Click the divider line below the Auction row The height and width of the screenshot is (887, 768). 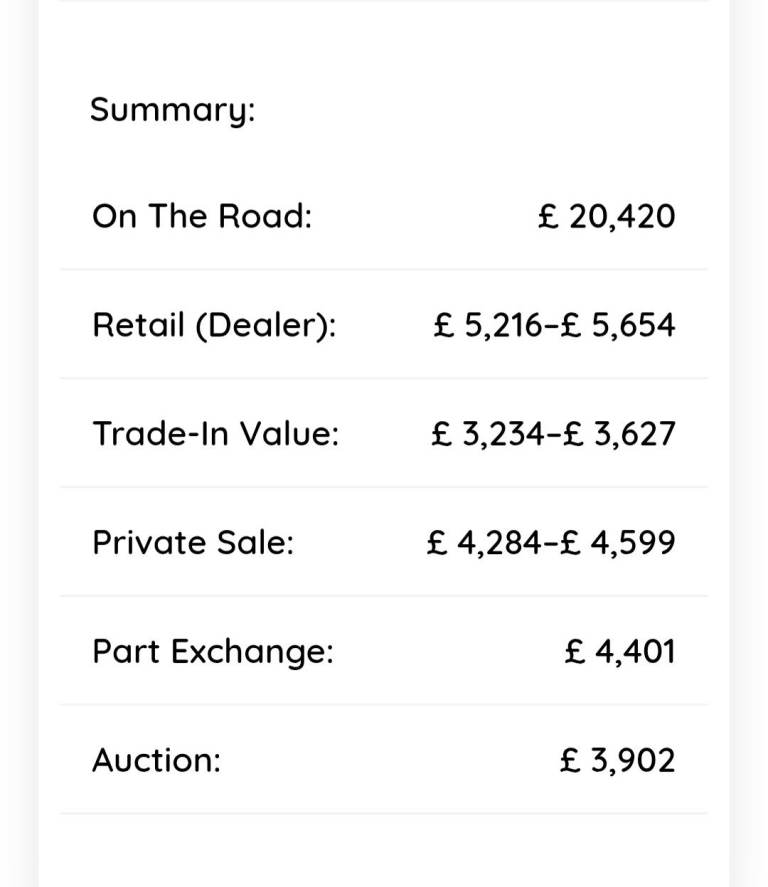(384, 814)
